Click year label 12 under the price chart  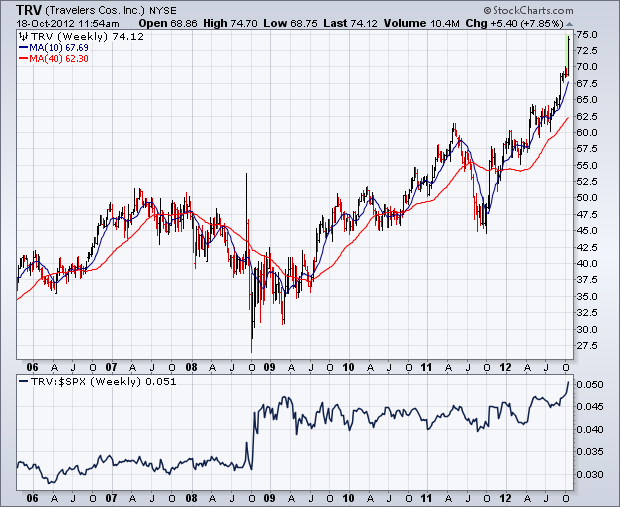click(505, 367)
